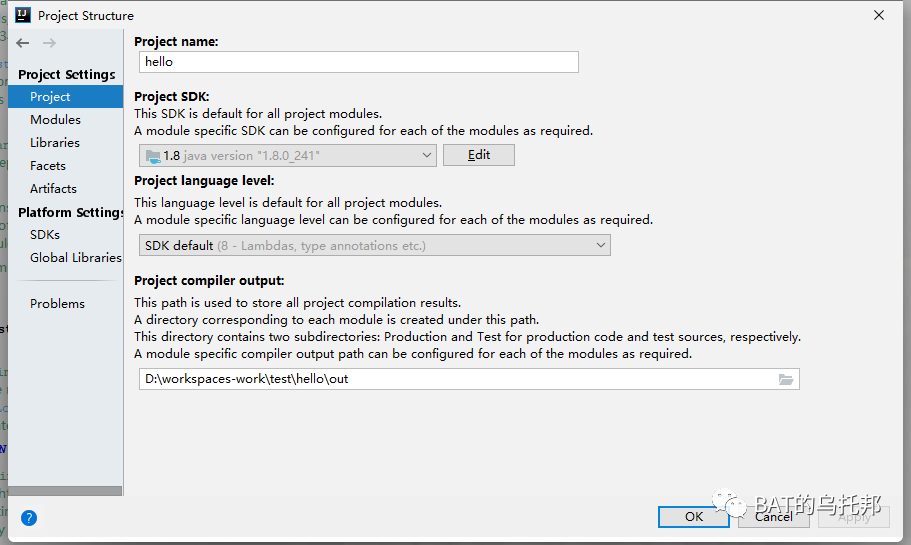Click the IntelliJ logo in title bar
Image resolution: width=911 pixels, height=545 pixels.
[x=23, y=15]
